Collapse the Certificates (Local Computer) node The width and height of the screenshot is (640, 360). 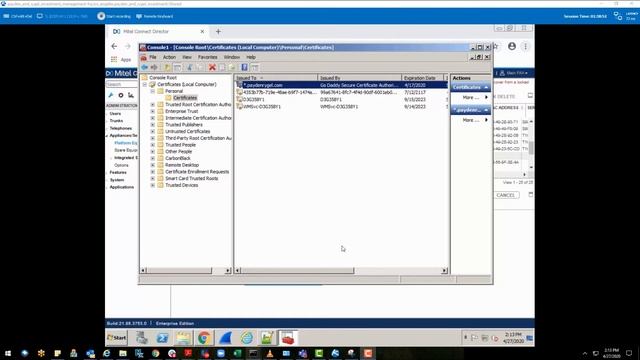[x=144, y=84]
